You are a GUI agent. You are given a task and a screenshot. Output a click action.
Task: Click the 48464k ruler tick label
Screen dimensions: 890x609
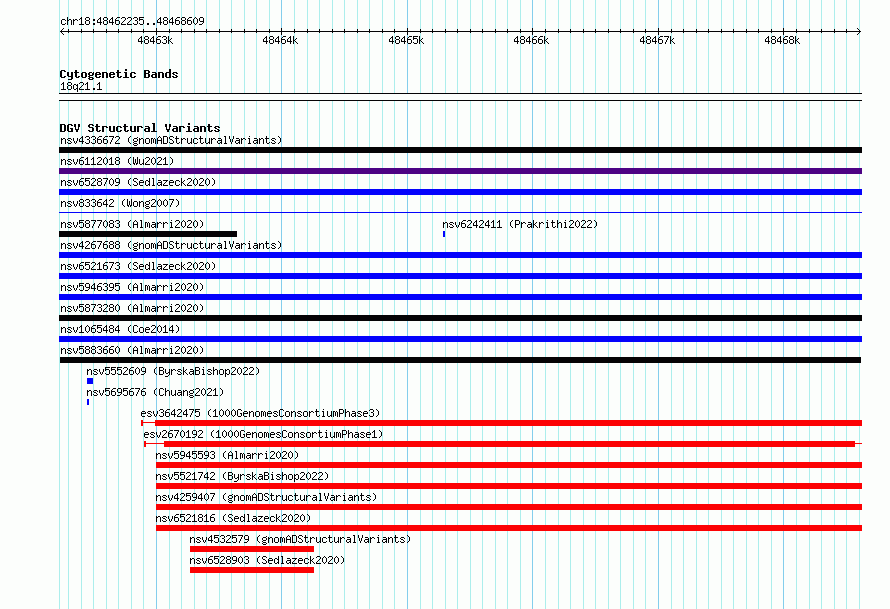coord(280,40)
